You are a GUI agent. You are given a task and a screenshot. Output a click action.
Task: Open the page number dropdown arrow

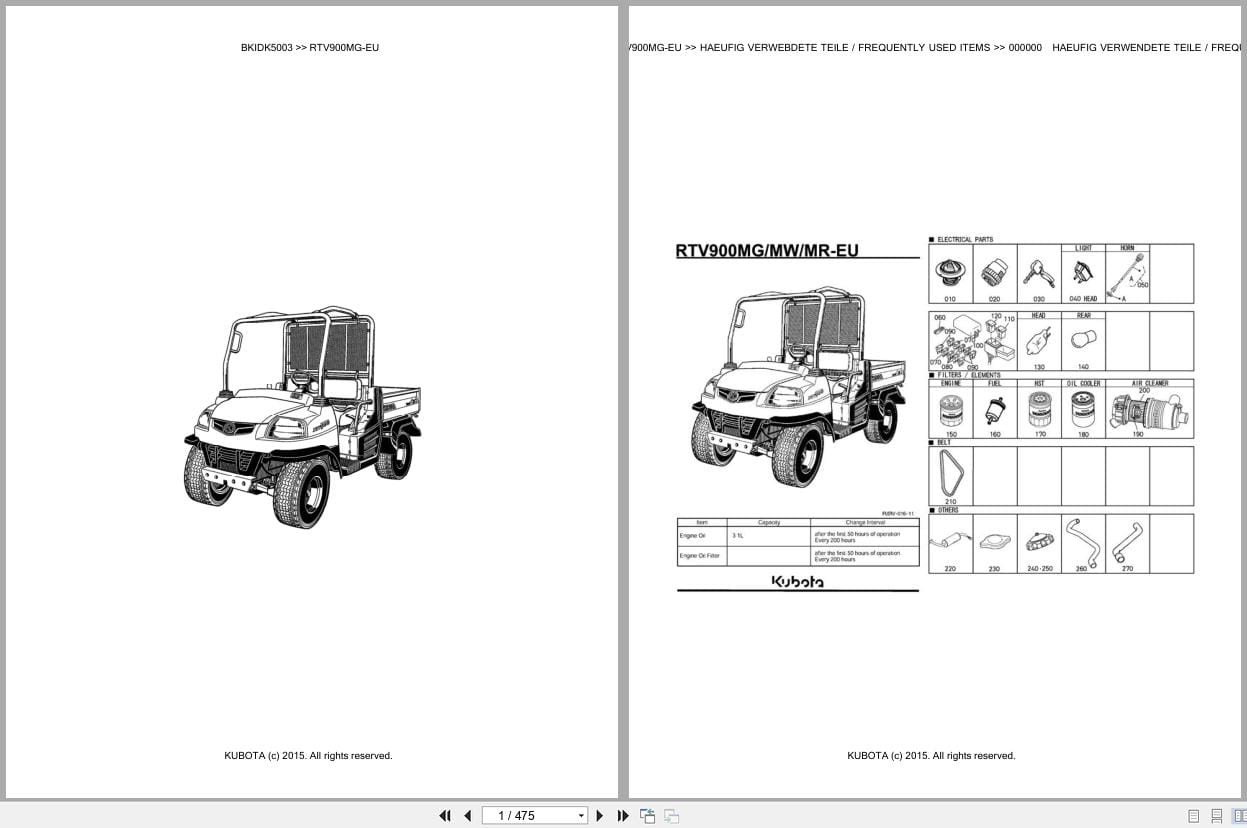pyautogui.click(x=581, y=816)
